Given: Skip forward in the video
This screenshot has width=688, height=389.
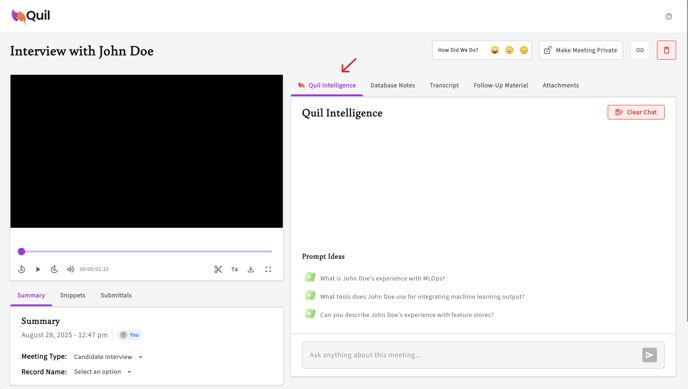Looking at the screenshot, I should click(54, 269).
